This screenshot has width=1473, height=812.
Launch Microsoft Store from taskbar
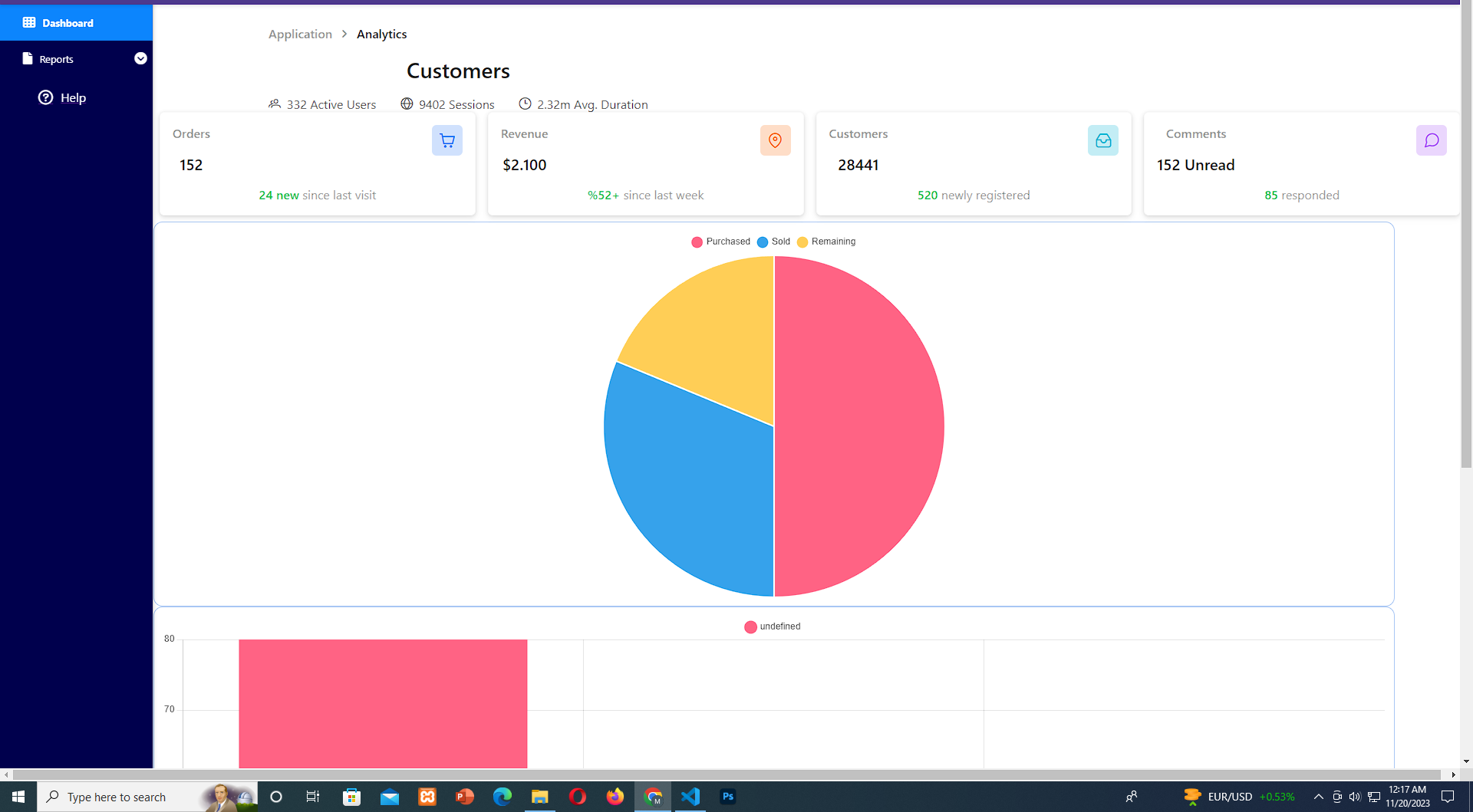(x=351, y=797)
